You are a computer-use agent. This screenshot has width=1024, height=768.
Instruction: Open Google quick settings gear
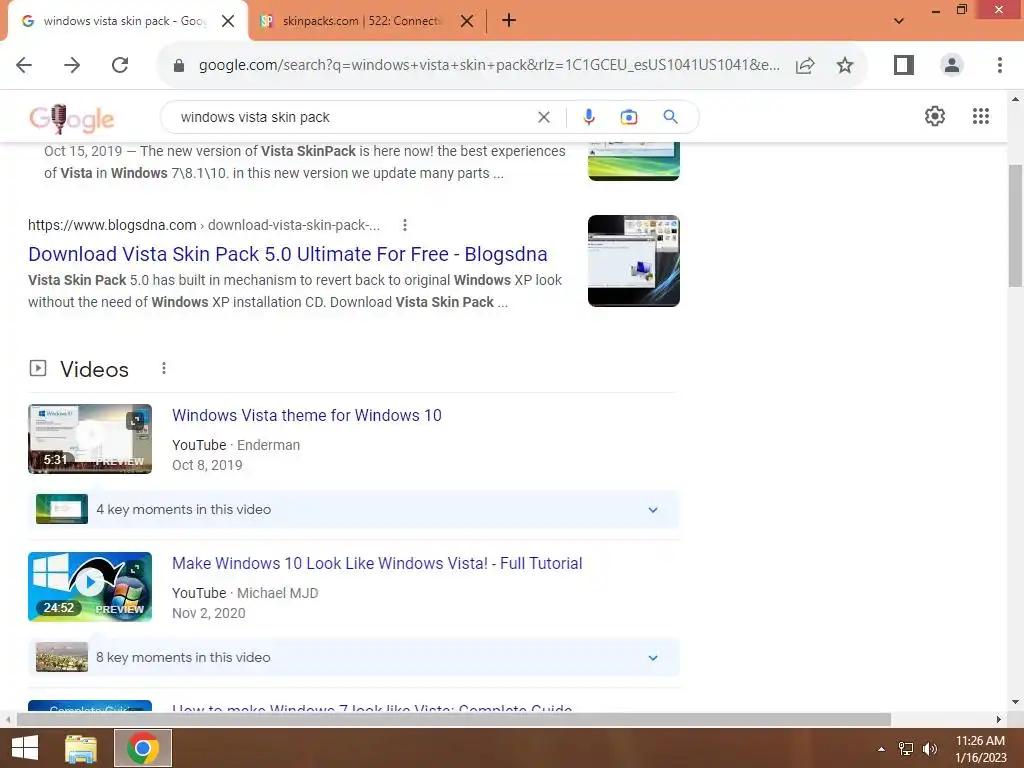pos(935,116)
